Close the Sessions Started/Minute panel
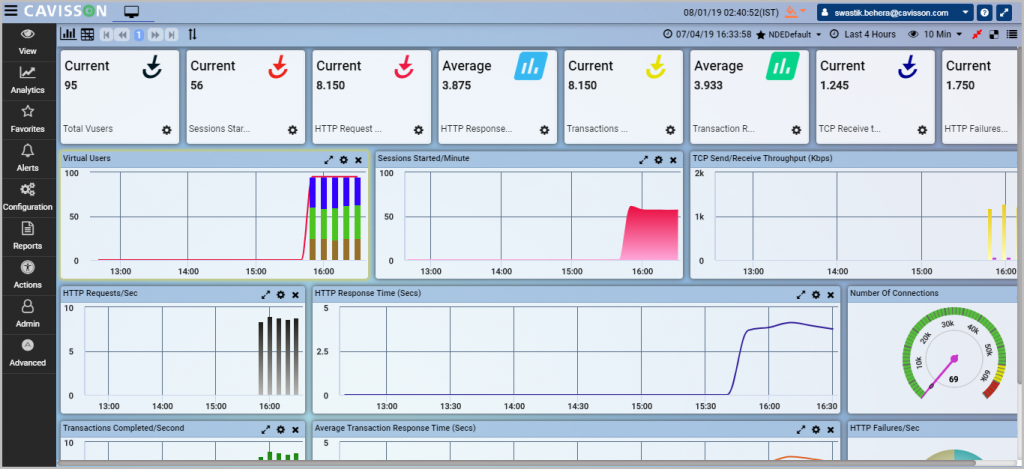The width and height of the screenshot is (1024, 469). (x=673, y=159)
